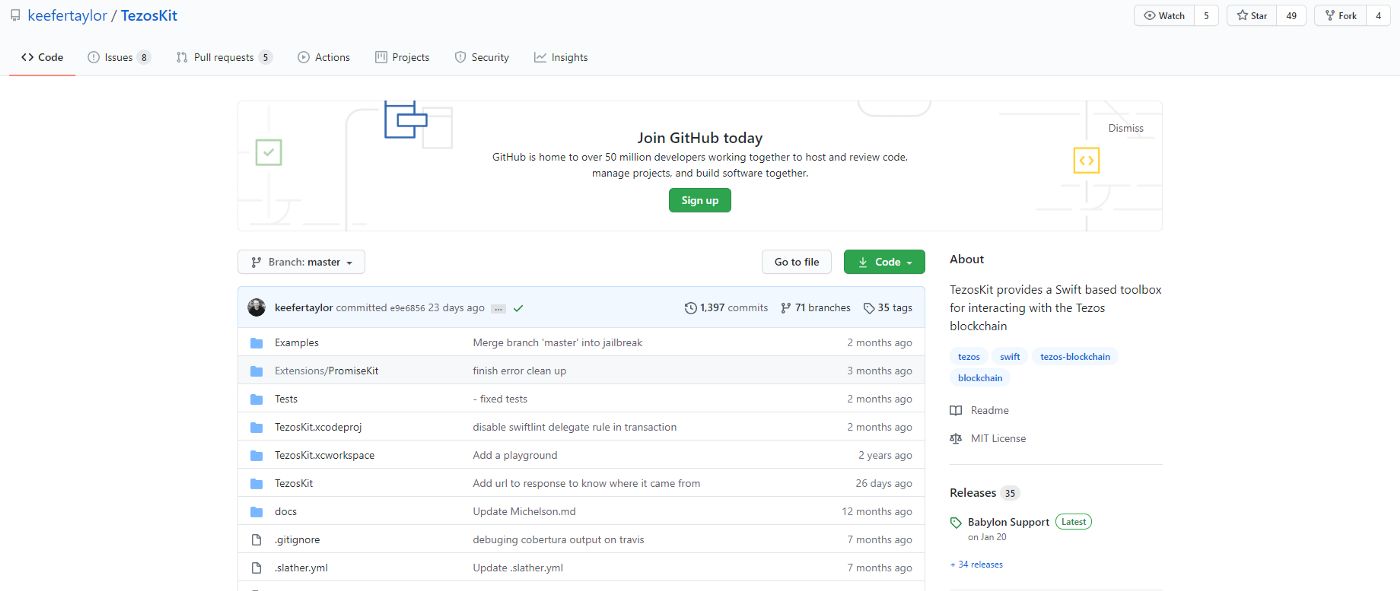Screen dimensions: 1400x591
Task: Open the Babylon Support release
Action: click(1009, 522)
